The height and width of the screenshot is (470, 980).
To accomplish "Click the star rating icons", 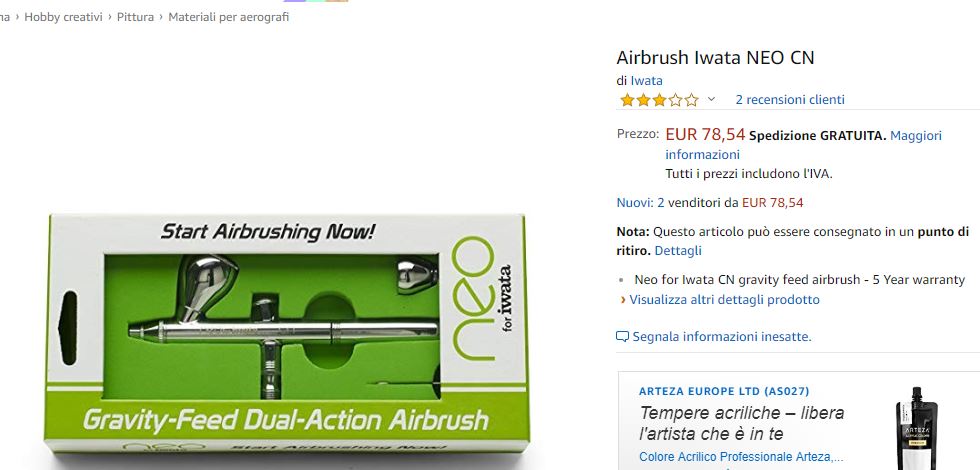I will click(659, 100).
